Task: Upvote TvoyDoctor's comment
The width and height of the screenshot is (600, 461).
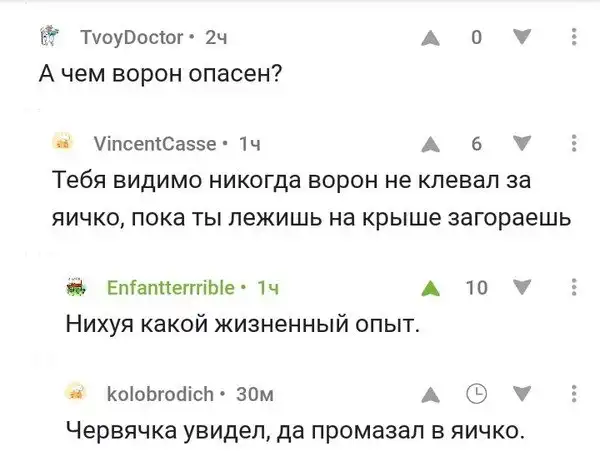Action: click(x=430, y=39)
